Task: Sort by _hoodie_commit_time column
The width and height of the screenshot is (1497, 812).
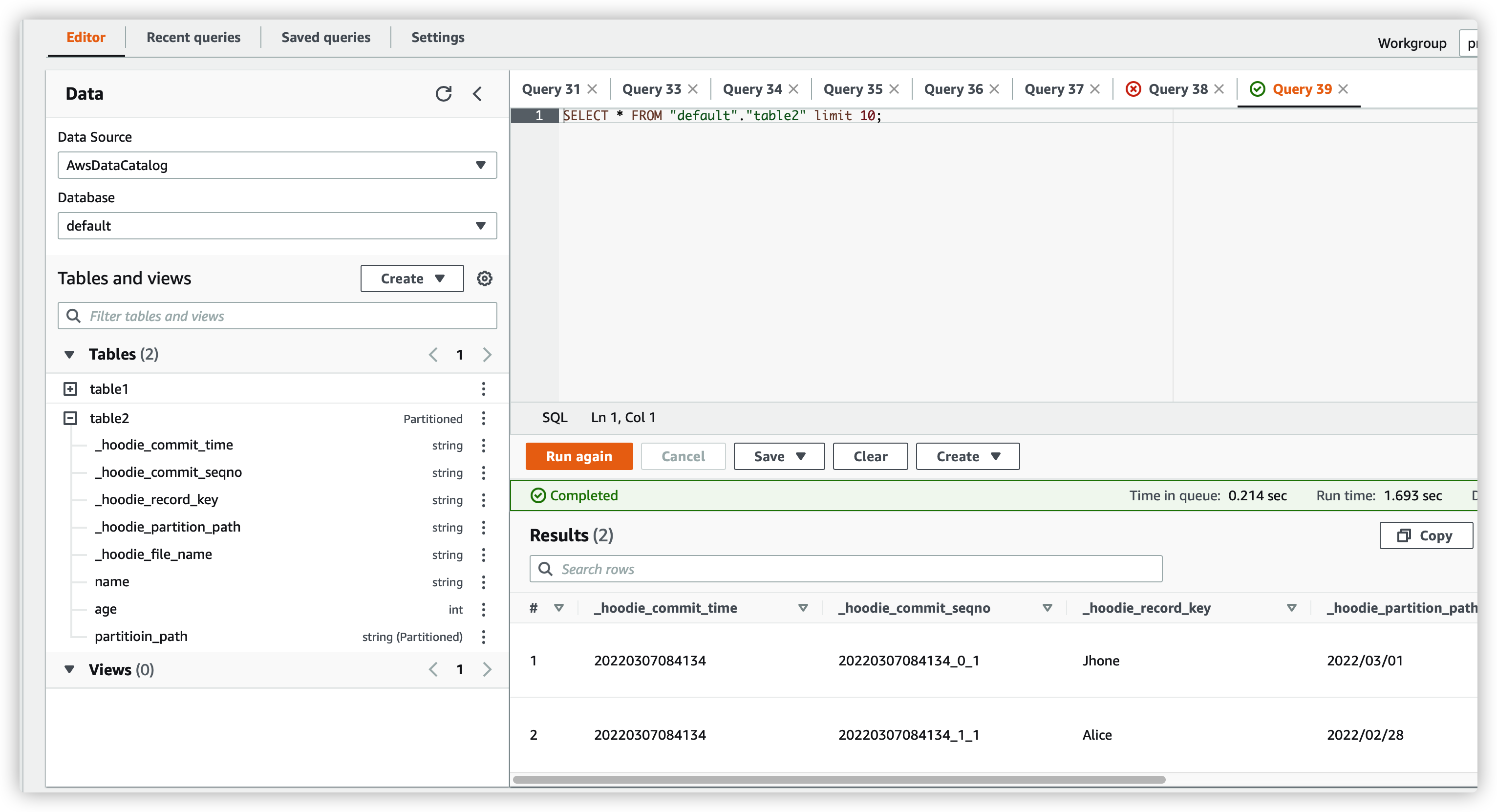Action: coord(803,608)
